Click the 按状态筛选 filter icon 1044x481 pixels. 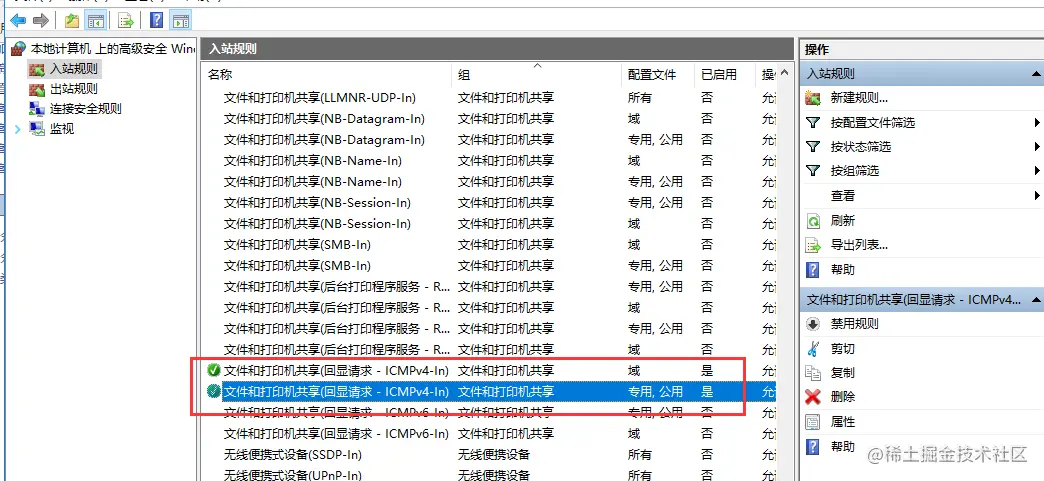tap(812, 147)
